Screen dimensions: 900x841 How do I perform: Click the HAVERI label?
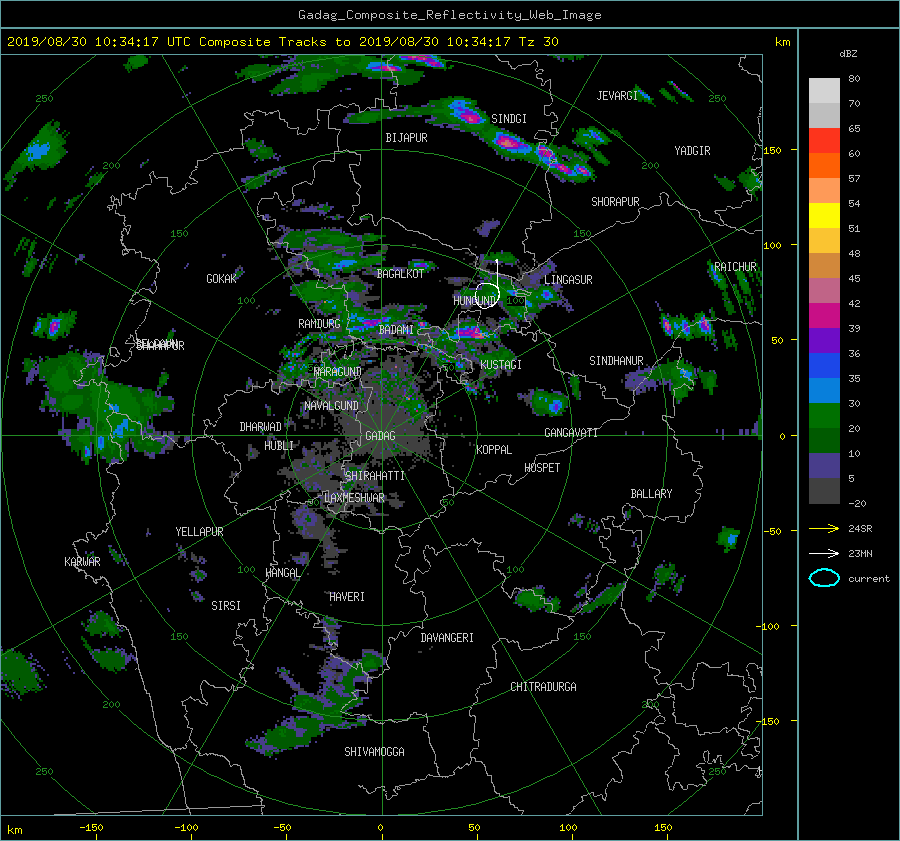click(347, 597)
